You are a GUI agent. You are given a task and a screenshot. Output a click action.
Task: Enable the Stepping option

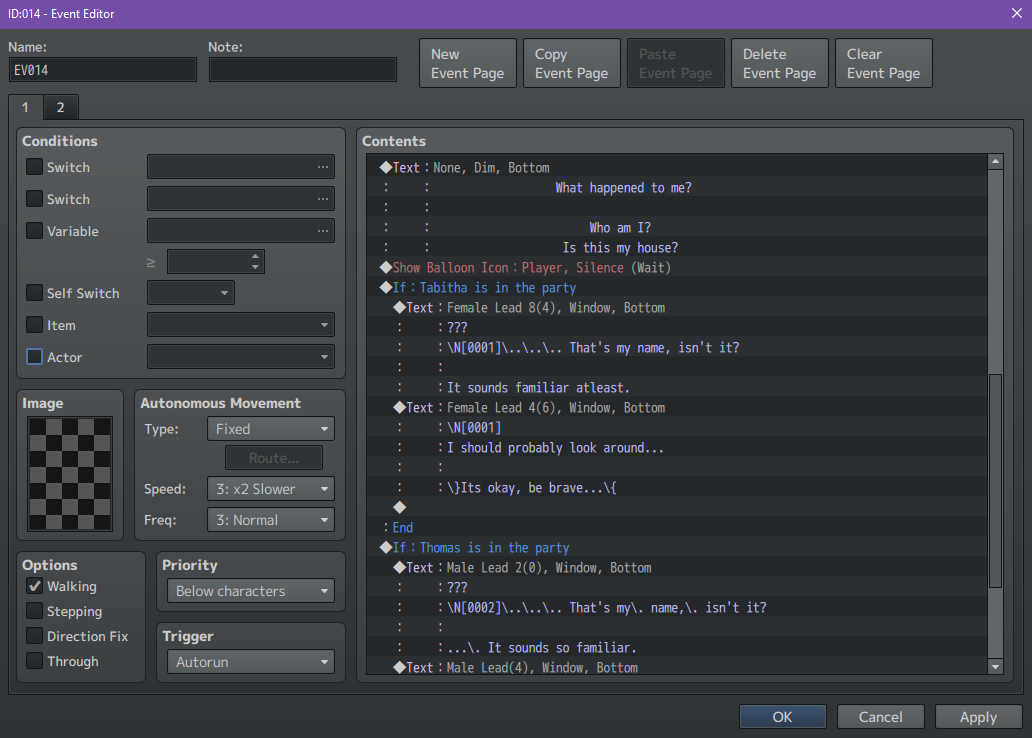click(34, 611)
